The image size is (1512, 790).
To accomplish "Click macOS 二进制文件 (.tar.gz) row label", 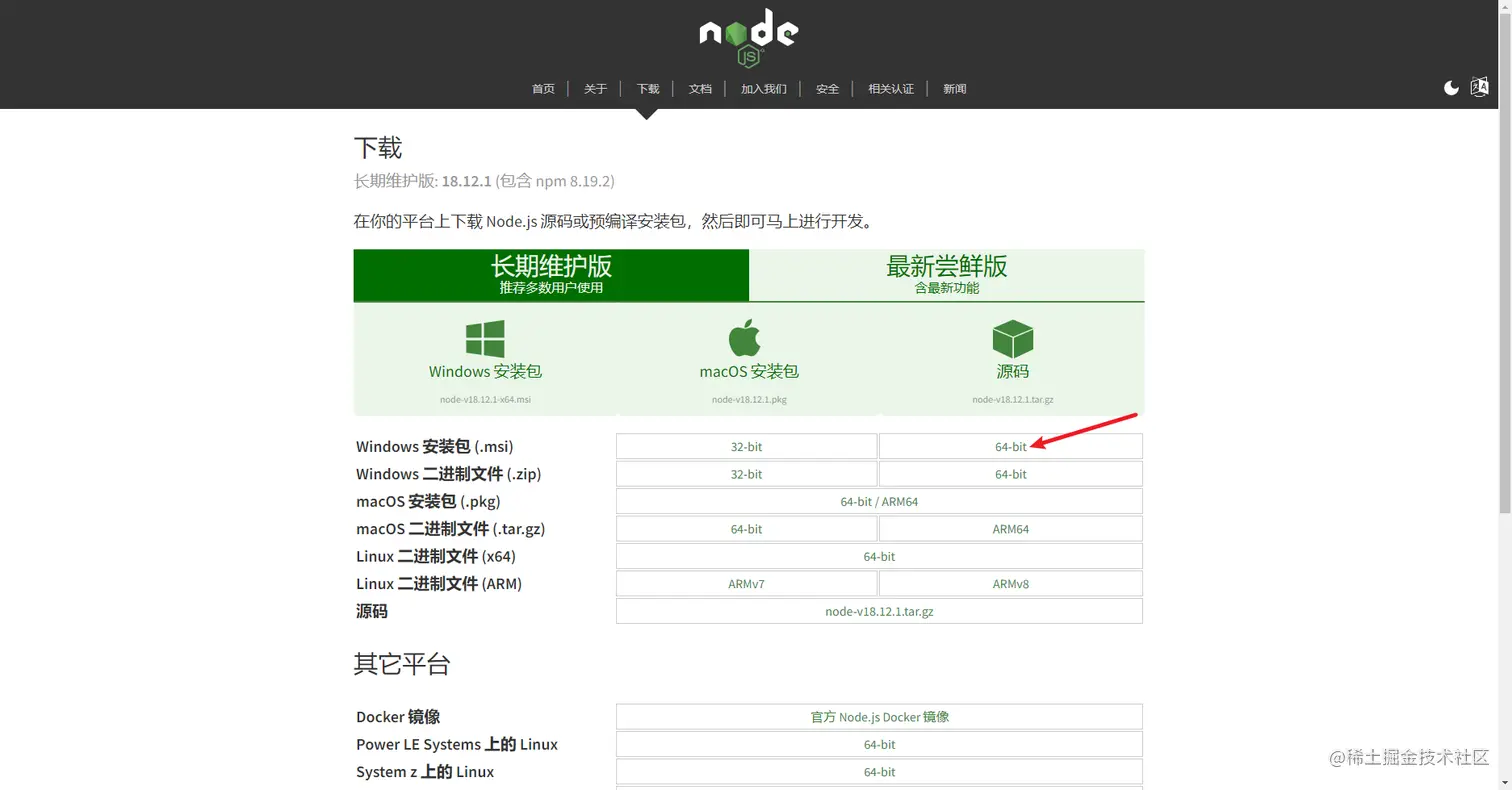I will [450, 529].
